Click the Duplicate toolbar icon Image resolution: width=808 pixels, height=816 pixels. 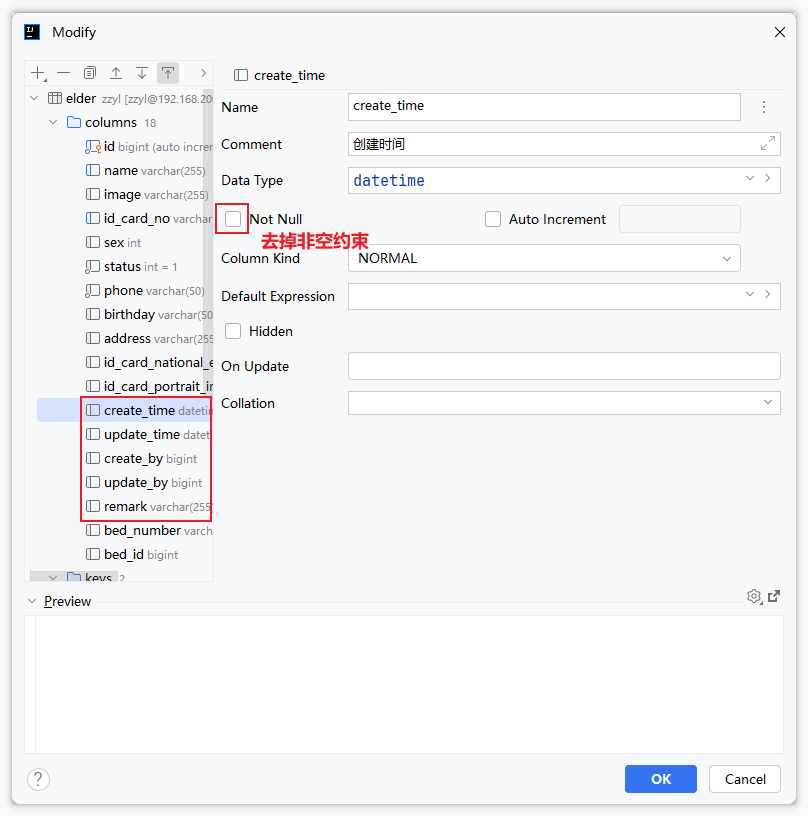[90, 73]
